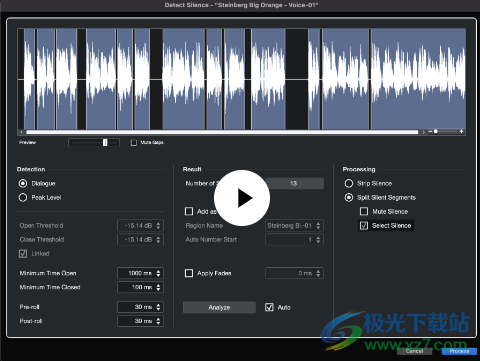Adjust Pre-roll value stepper arrows
Screen dimensions: 480x361
pyautogui.click(x=158, y=307)
